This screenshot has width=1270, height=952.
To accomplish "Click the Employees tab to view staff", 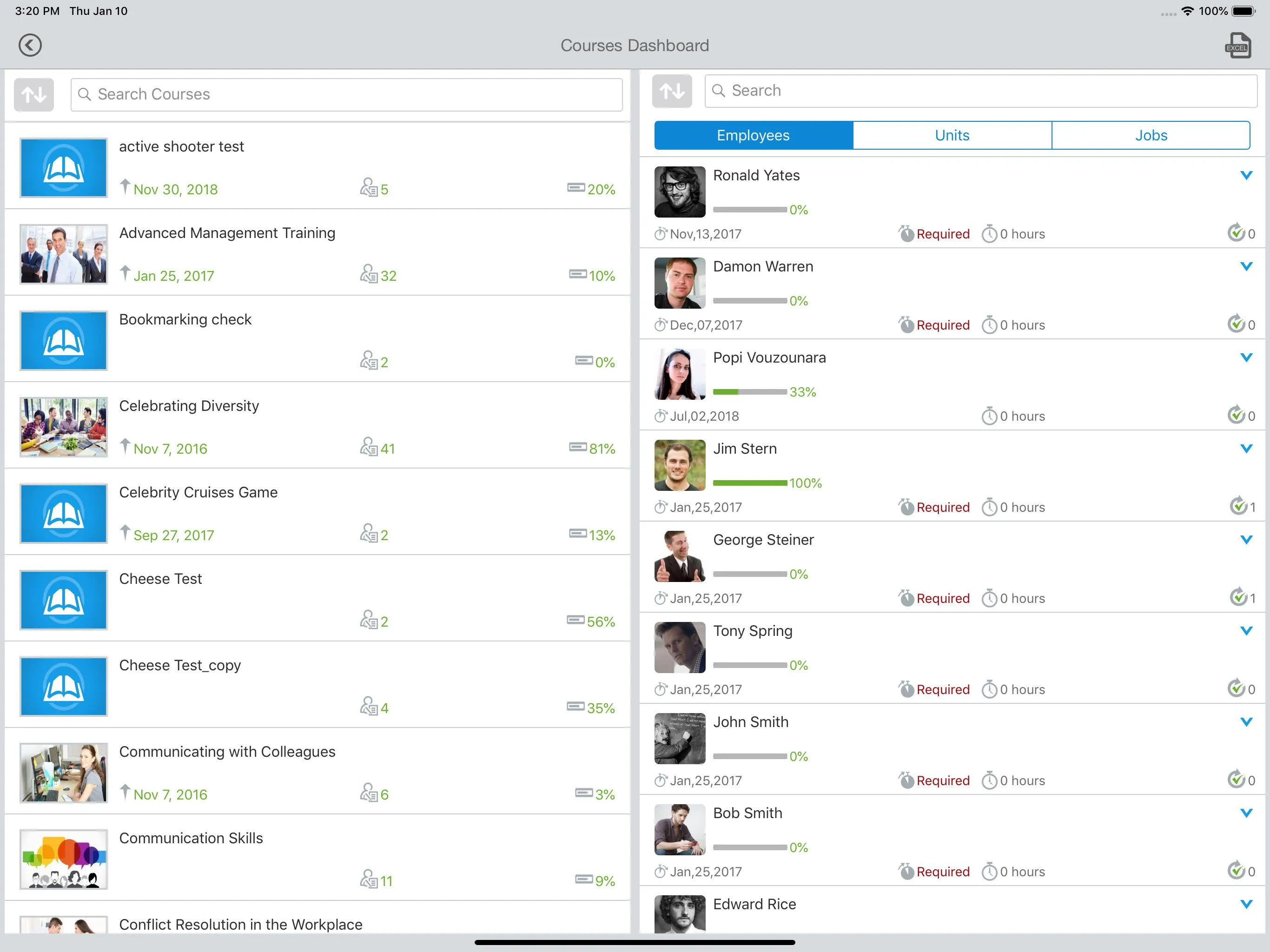I will click(754, 135).
